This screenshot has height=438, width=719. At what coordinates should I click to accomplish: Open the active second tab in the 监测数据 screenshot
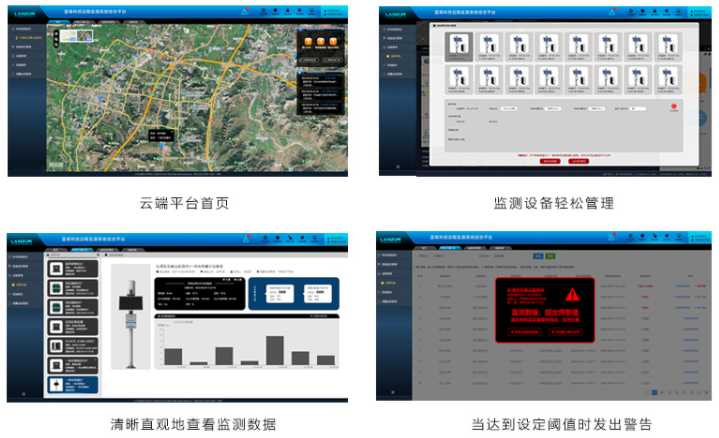pyautogui.click(x=82, y=249)
